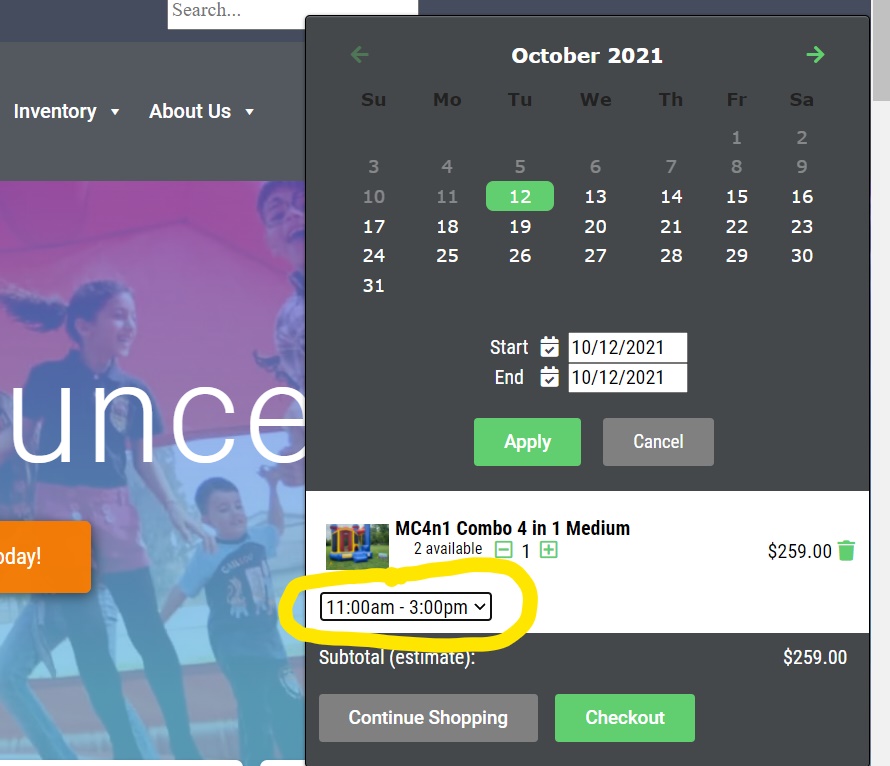The image size is (890, 766).
Task: Click the Start date input field
Action: [627, 348]
